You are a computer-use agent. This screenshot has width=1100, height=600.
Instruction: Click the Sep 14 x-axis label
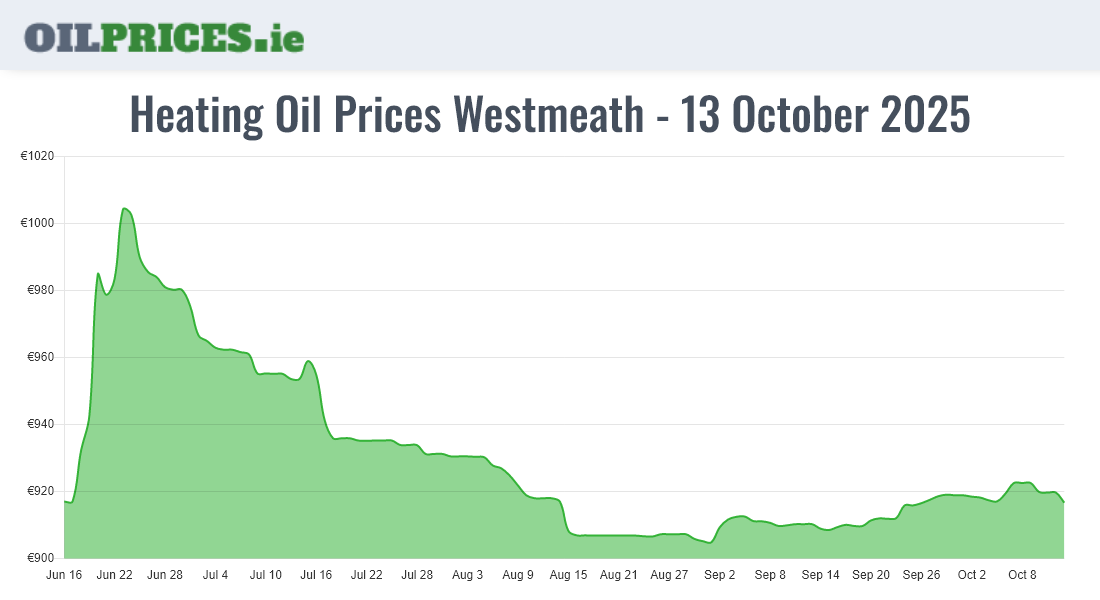(x=820, y=575)
